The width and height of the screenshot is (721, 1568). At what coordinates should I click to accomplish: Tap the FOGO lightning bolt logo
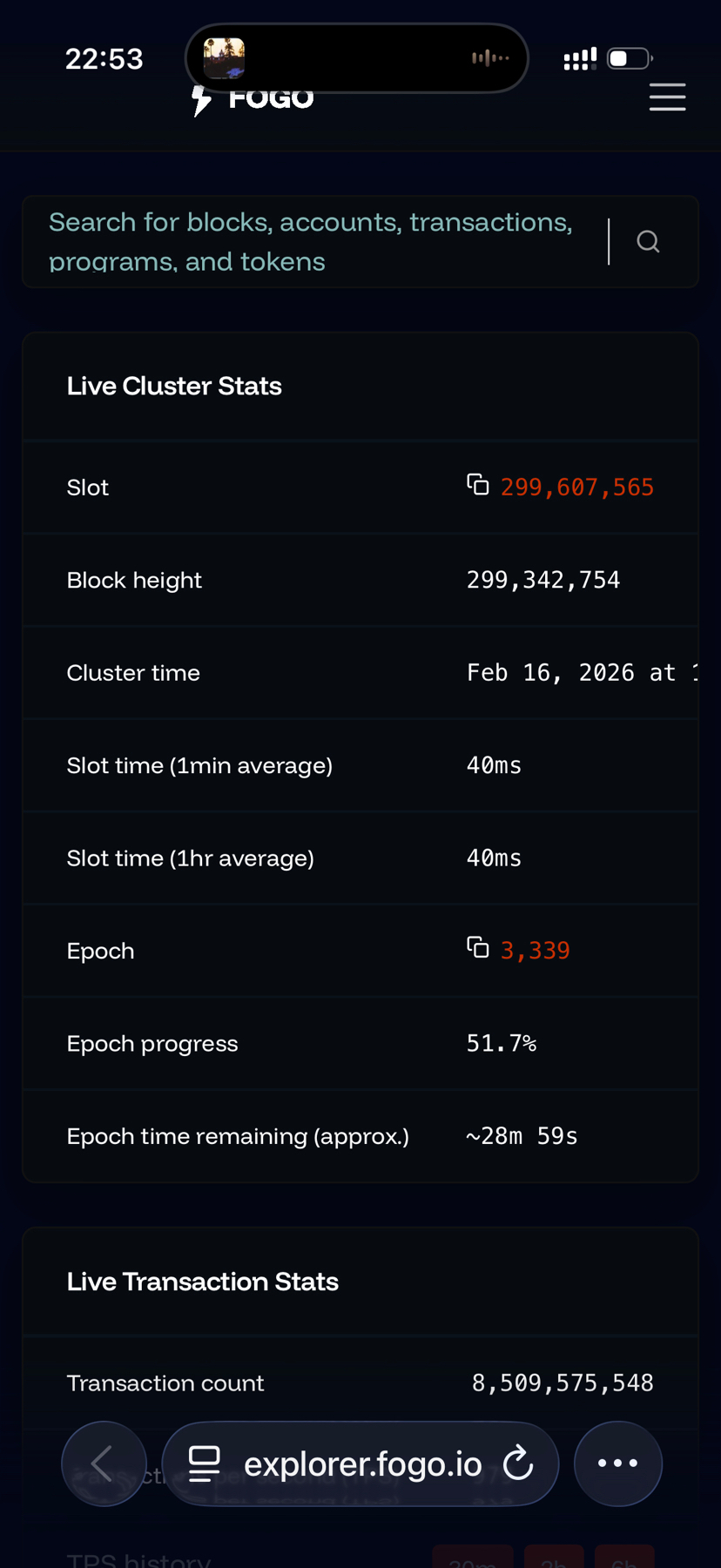point(202,100)
